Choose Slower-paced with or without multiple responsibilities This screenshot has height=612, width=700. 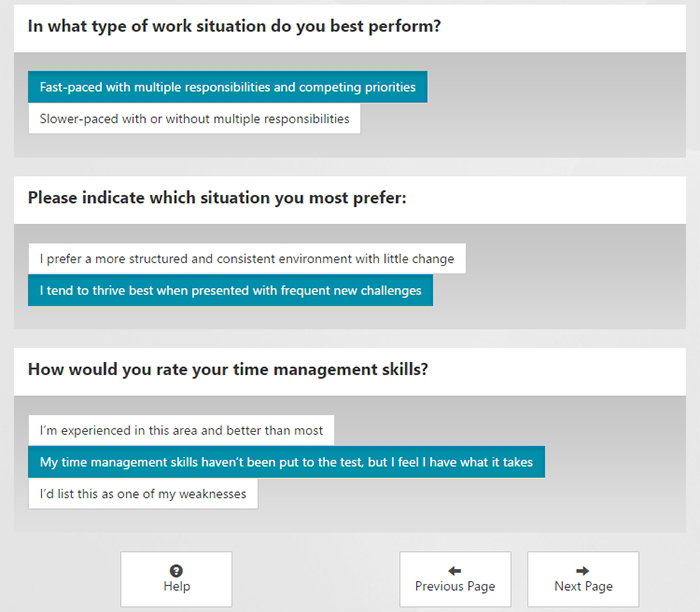point(194,119)
